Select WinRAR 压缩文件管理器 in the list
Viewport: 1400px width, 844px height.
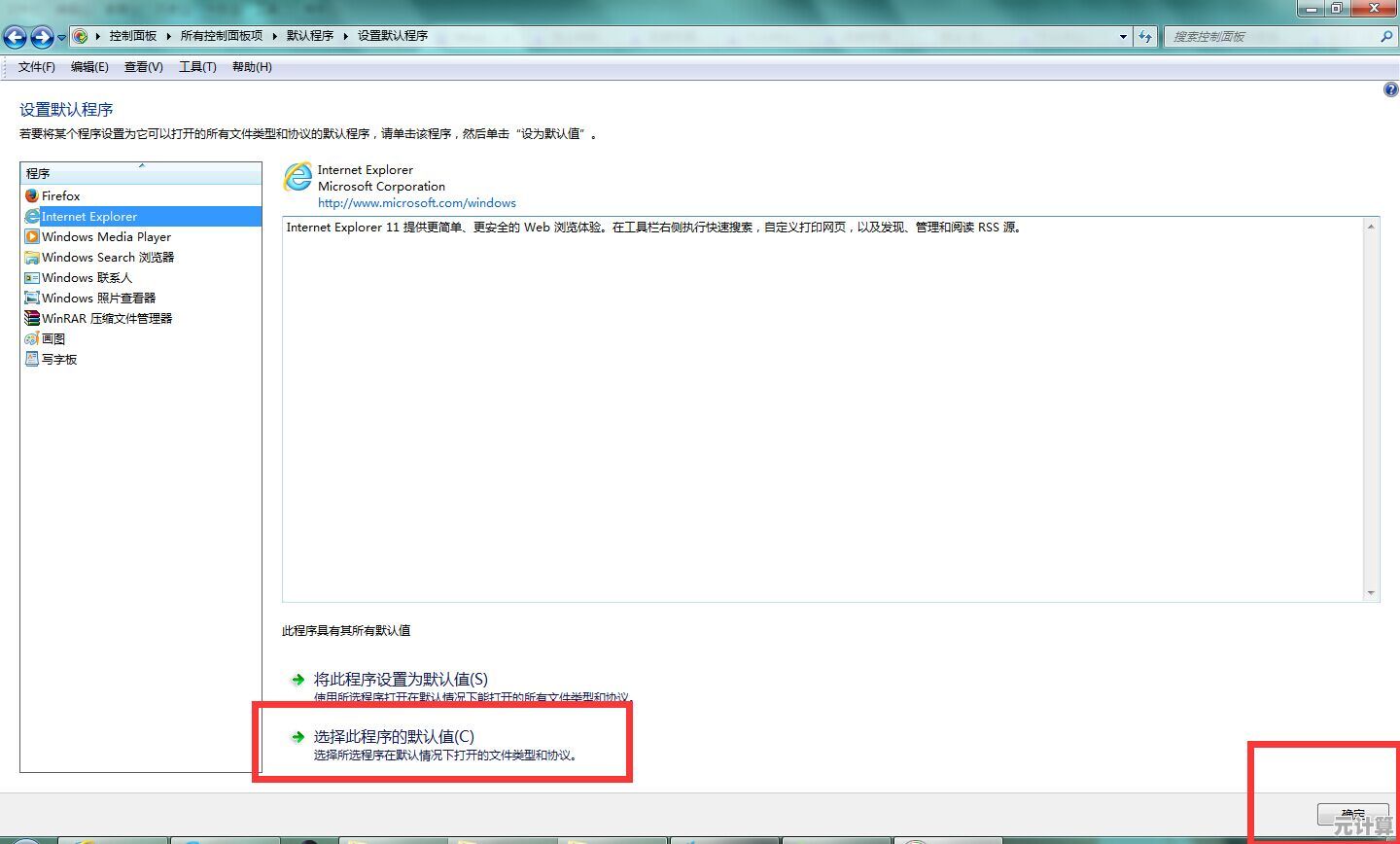[x=141, y=318]
